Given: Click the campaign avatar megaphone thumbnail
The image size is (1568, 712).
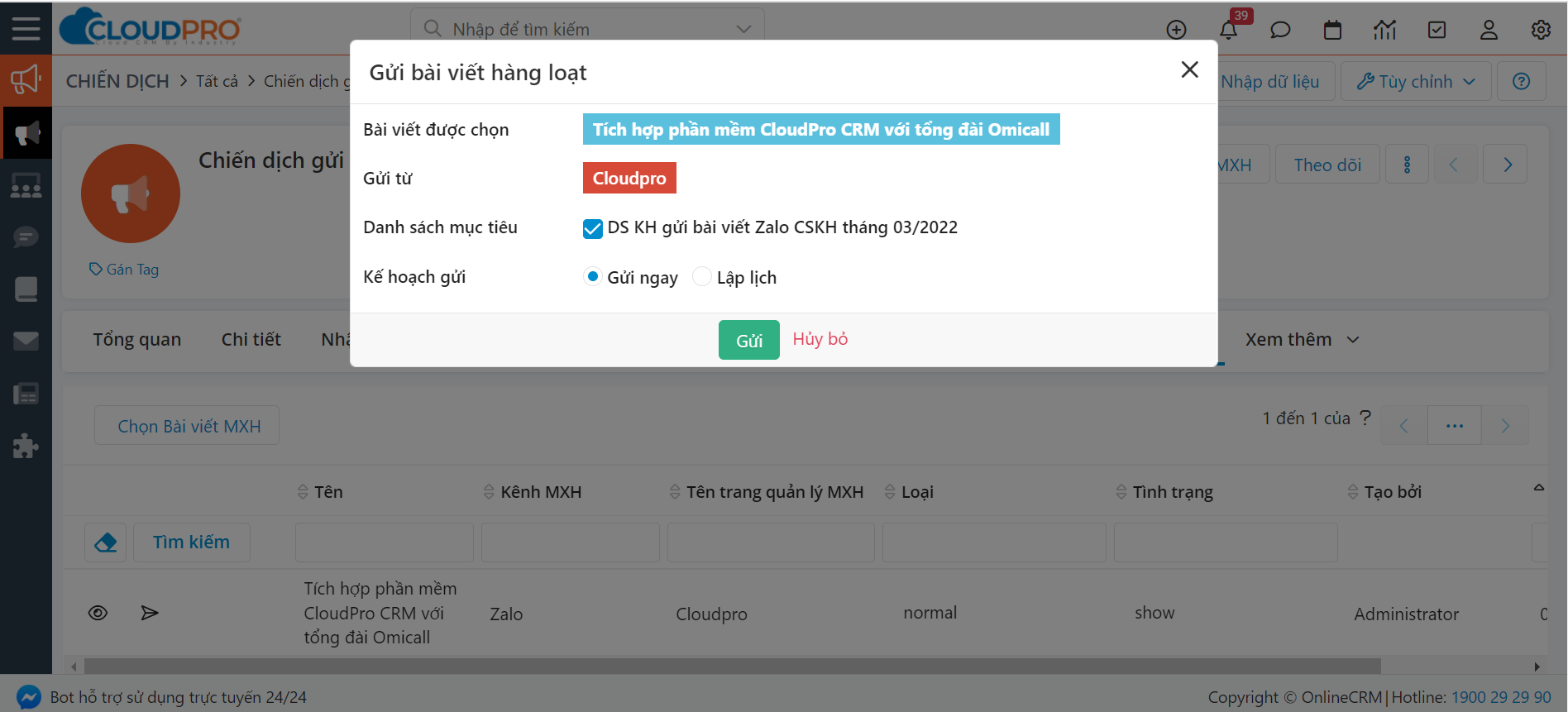Looking at the screenshot, I should [x=131, y=194].
